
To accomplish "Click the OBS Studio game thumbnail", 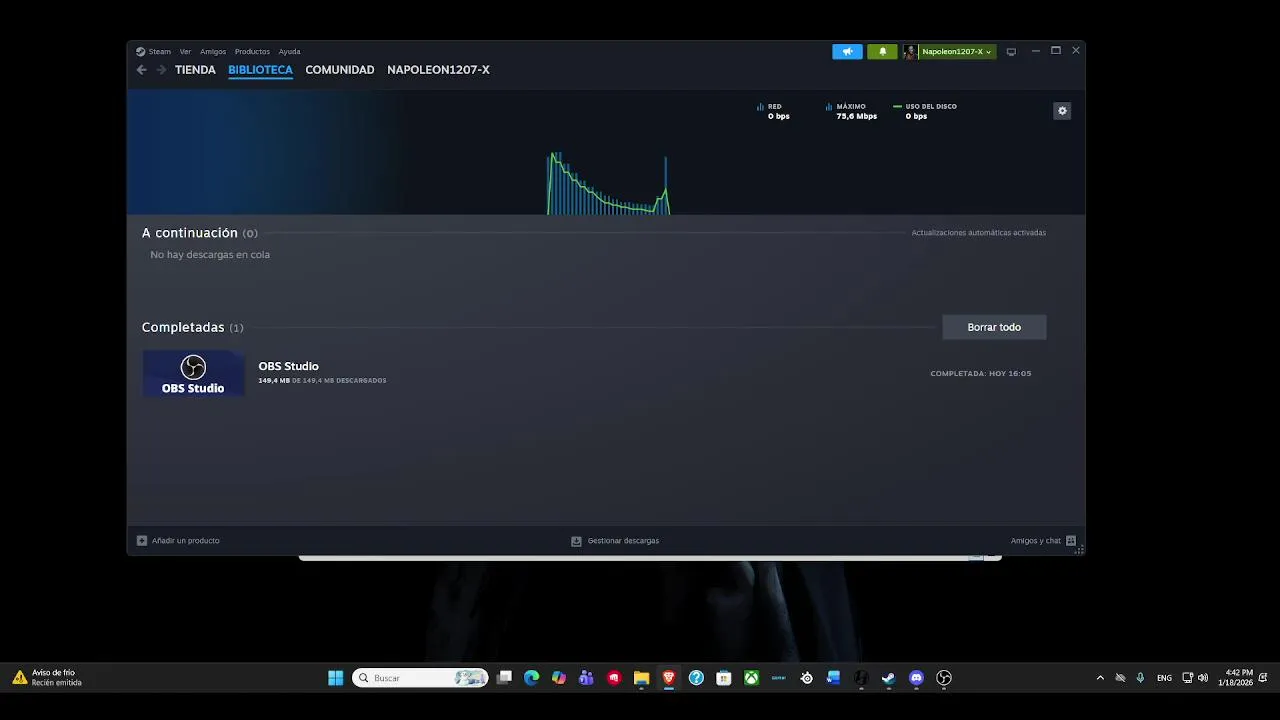I will [193, 373].
